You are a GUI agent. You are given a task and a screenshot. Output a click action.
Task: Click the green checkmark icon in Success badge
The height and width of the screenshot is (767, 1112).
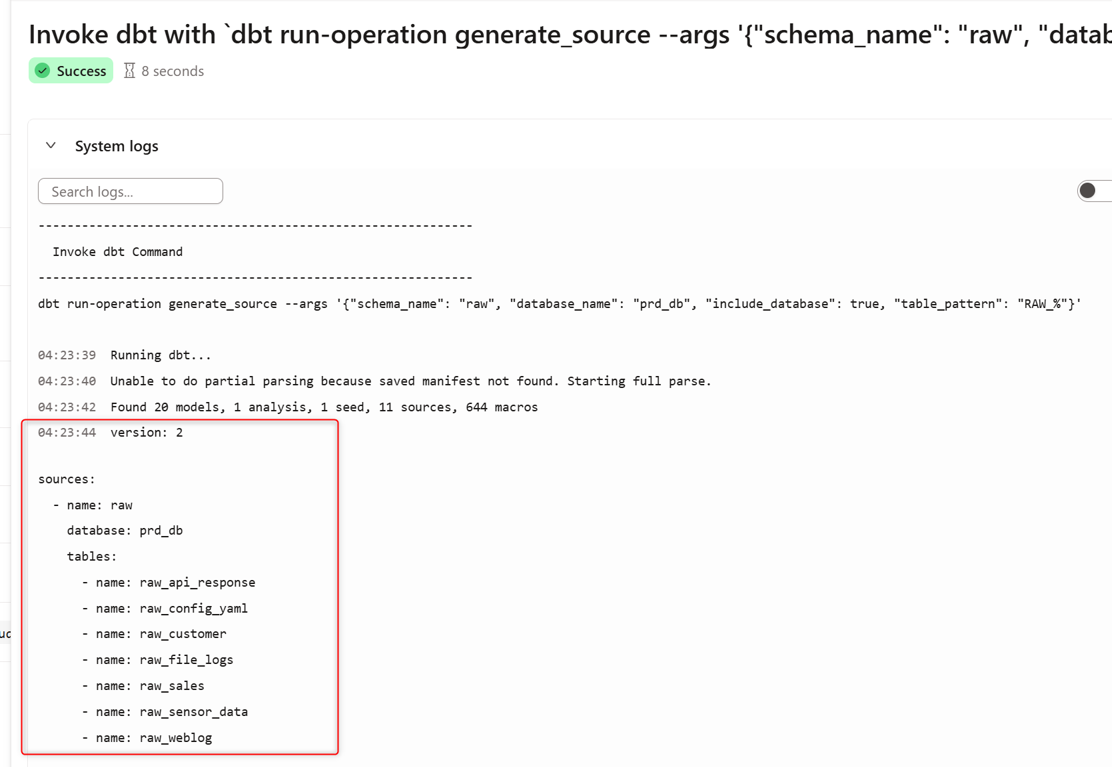pos(43,71)
